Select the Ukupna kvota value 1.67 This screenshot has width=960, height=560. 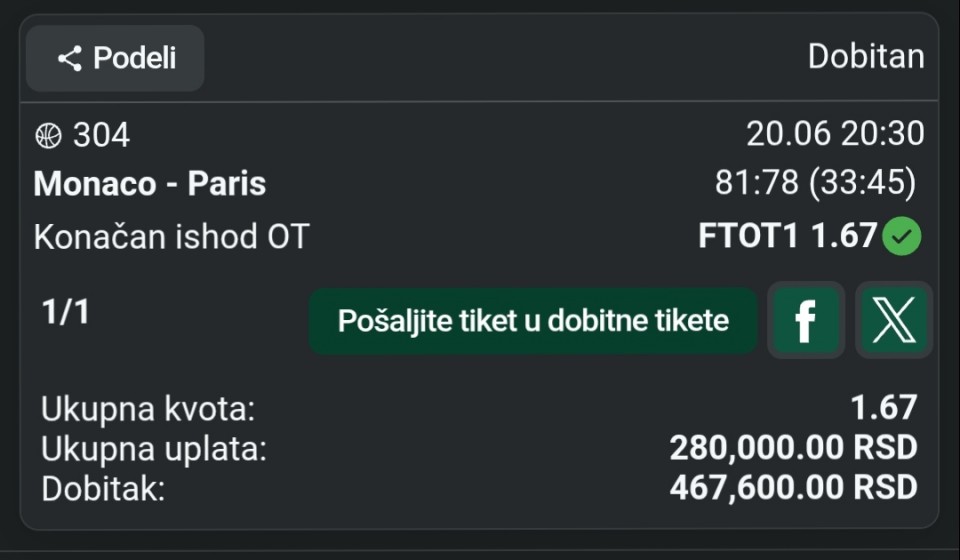[x=884, y=408]
